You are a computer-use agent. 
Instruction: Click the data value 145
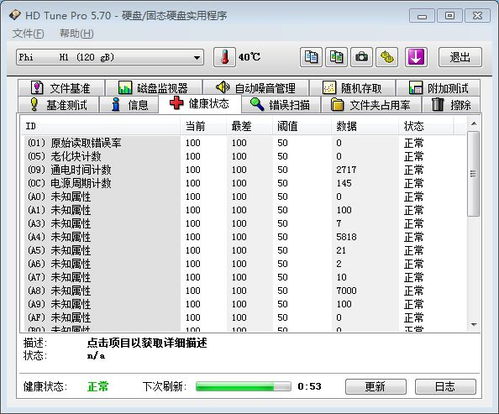[344, 183]
